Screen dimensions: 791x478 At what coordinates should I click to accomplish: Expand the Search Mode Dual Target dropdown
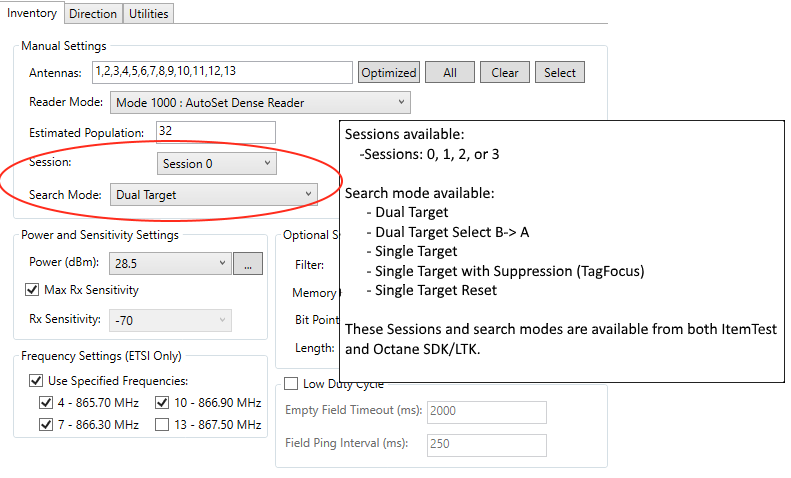pos(214,195)
